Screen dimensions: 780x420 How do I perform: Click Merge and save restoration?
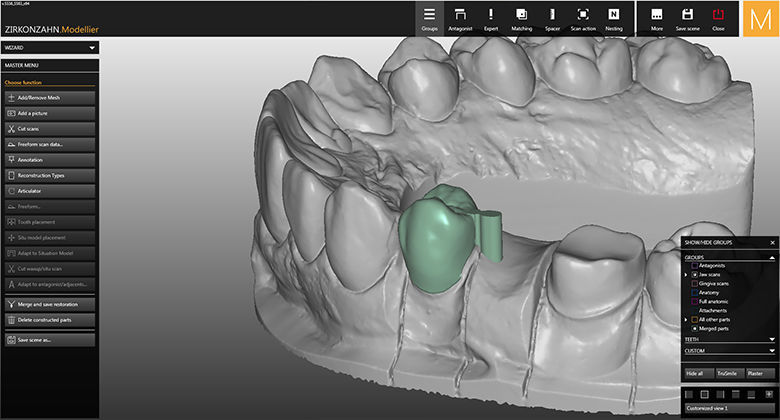(50, 304)
